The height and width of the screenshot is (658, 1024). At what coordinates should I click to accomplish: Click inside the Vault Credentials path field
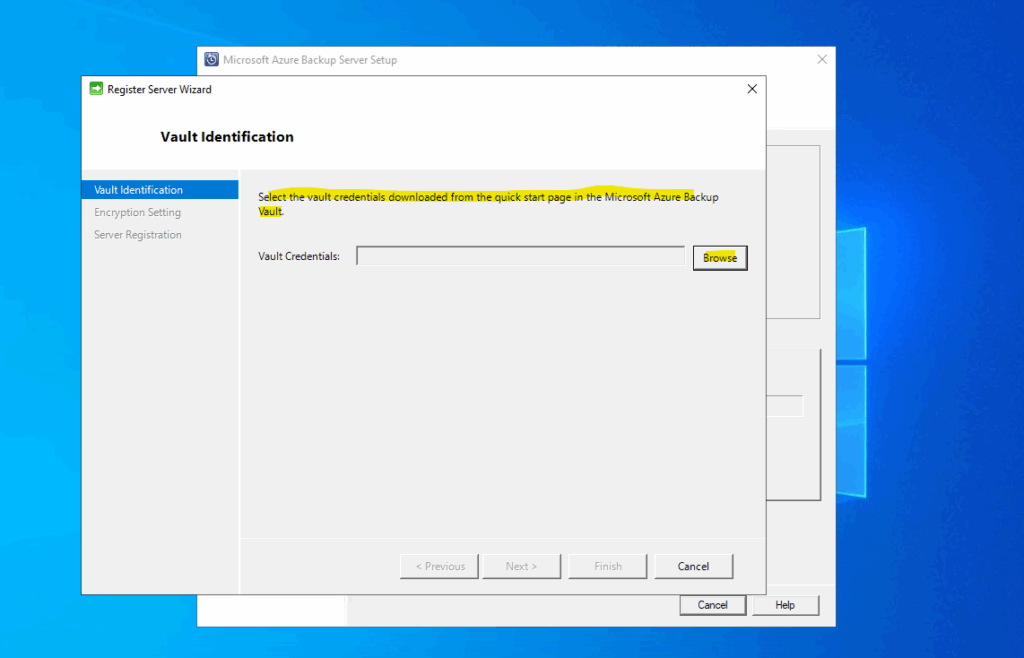click(x=520, y=256)
